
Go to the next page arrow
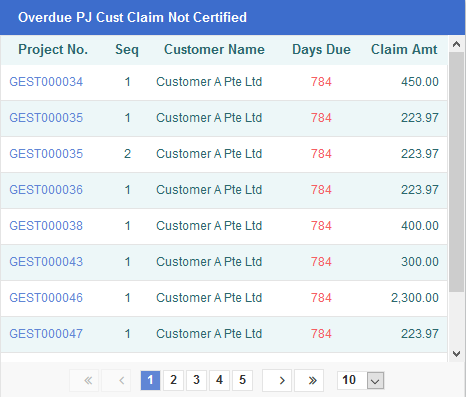(x=277, y=380)
